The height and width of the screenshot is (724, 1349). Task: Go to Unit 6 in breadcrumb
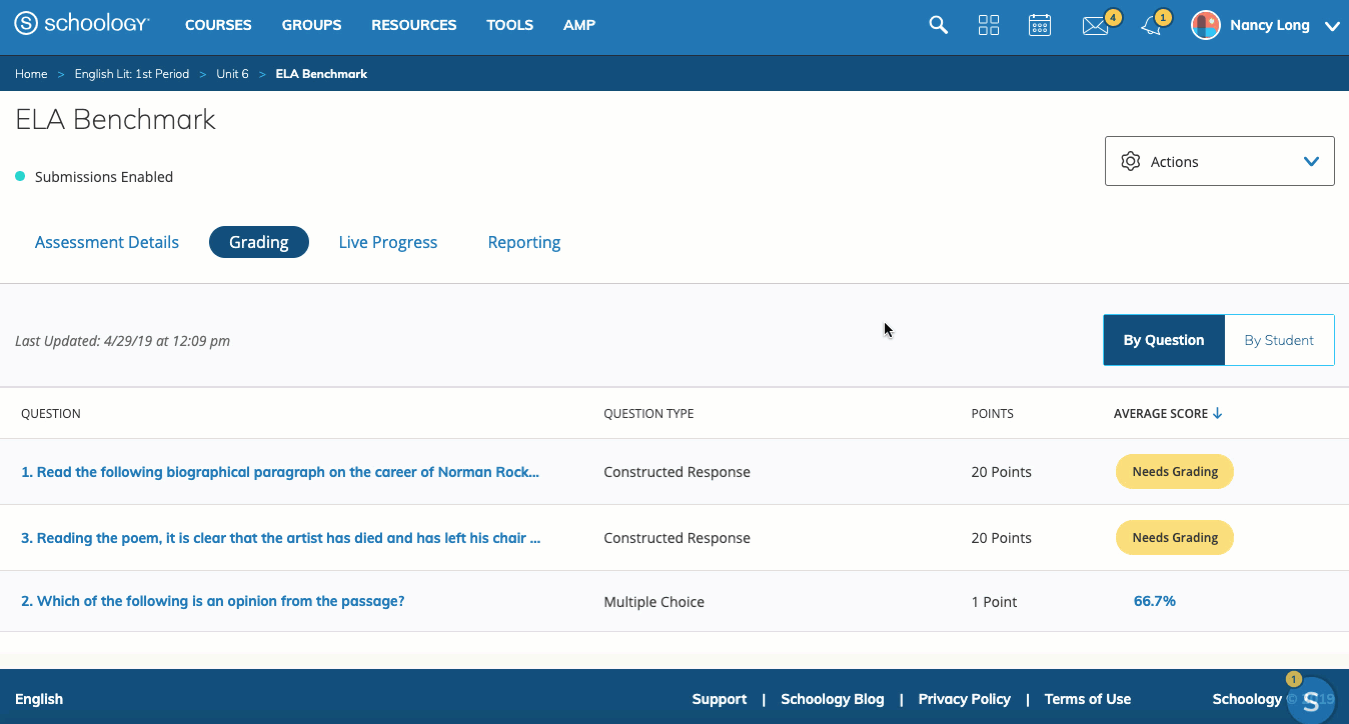pos(232,74)
